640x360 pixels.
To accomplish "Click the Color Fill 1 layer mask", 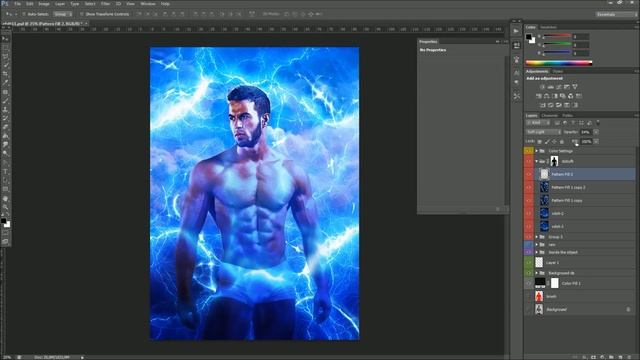I will point(554,283).
